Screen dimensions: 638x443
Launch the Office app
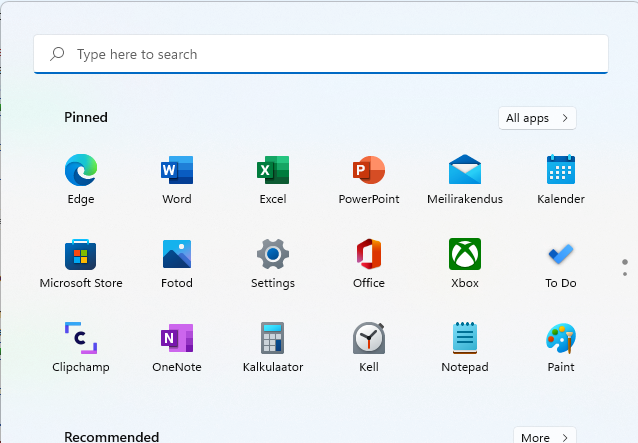point(369,263)
